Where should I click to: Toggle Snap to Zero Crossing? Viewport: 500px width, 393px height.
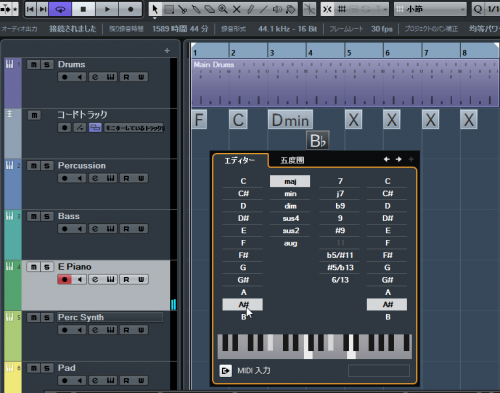point(309,9)
